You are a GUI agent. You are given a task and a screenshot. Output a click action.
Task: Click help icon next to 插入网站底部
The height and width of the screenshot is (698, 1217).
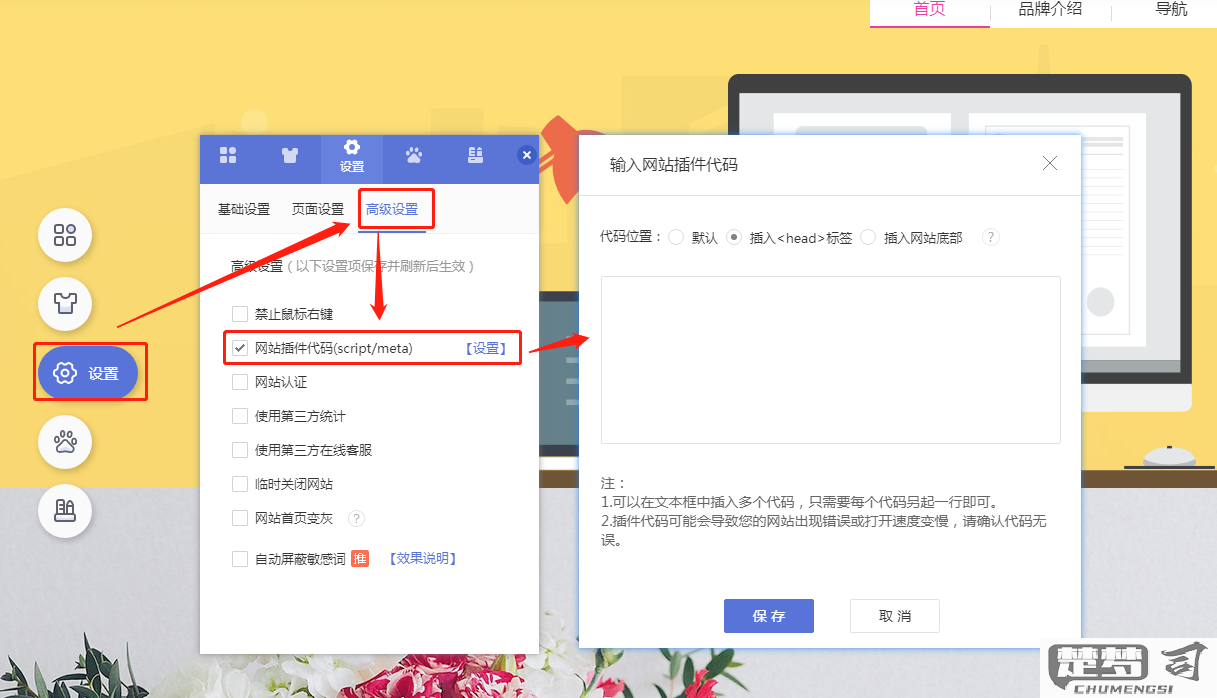click(991, 237)
